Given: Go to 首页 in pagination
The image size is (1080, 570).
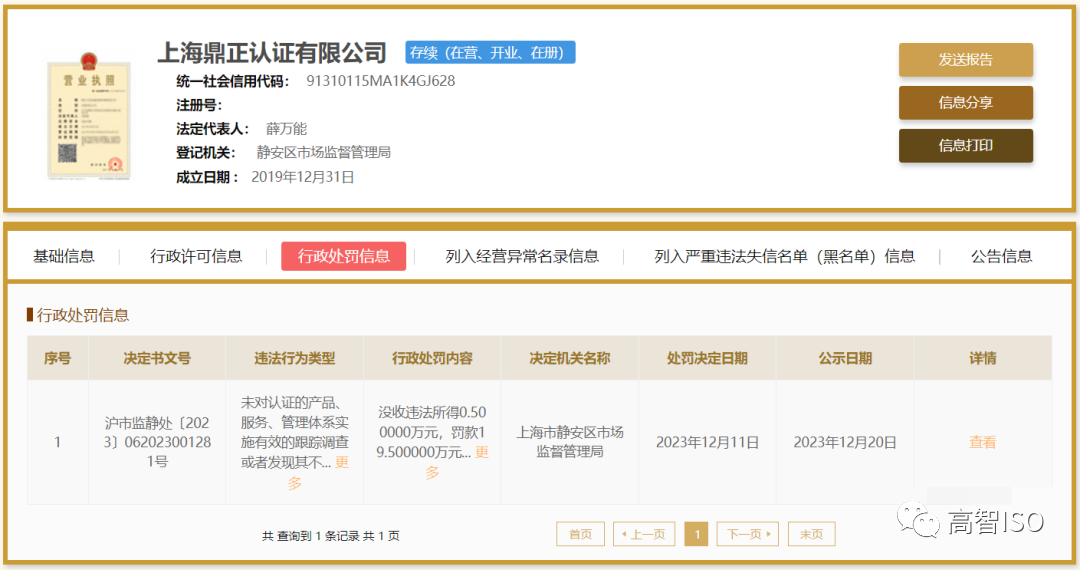Looking at the screenshot, I should [581, 534].
